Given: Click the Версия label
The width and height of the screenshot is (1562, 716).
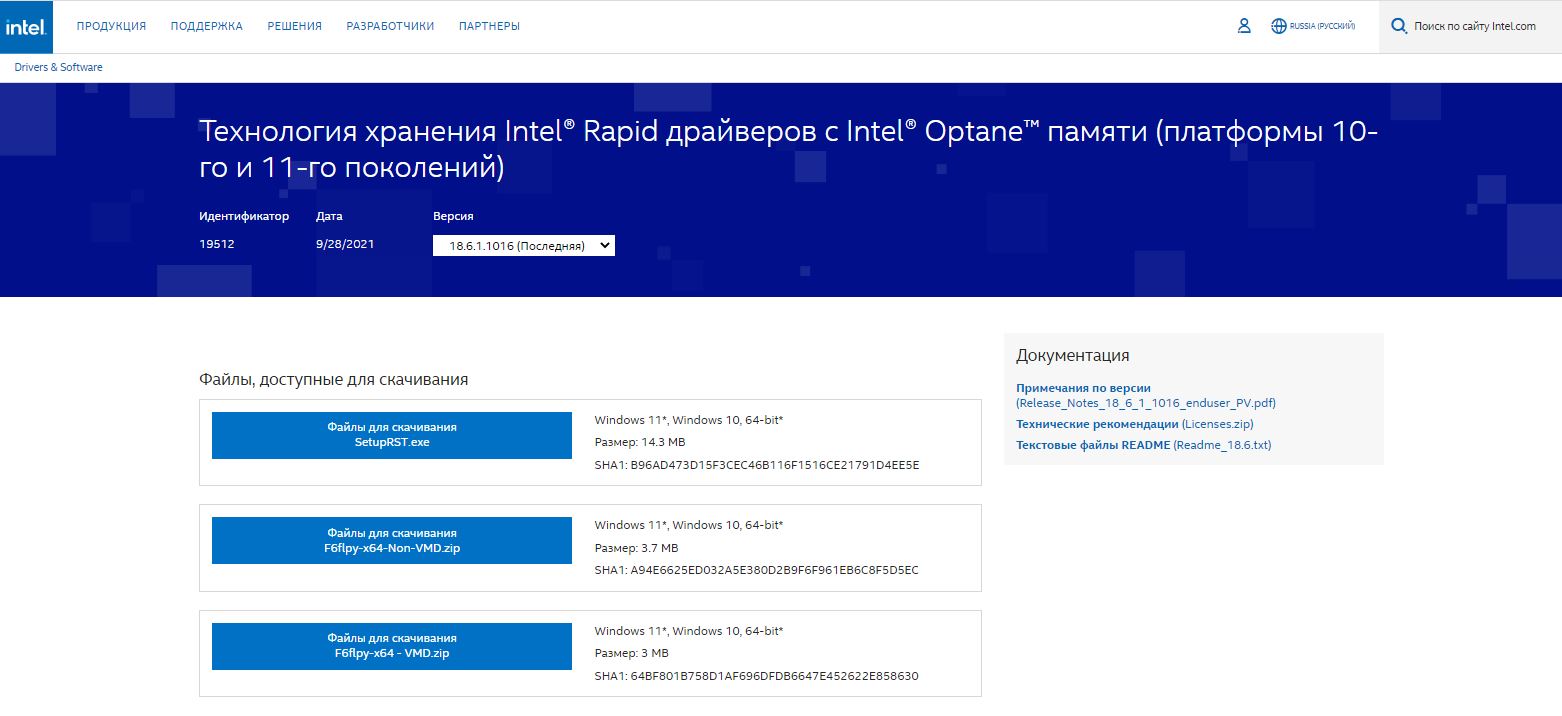Looking at the screenshot, I should 453,216.
